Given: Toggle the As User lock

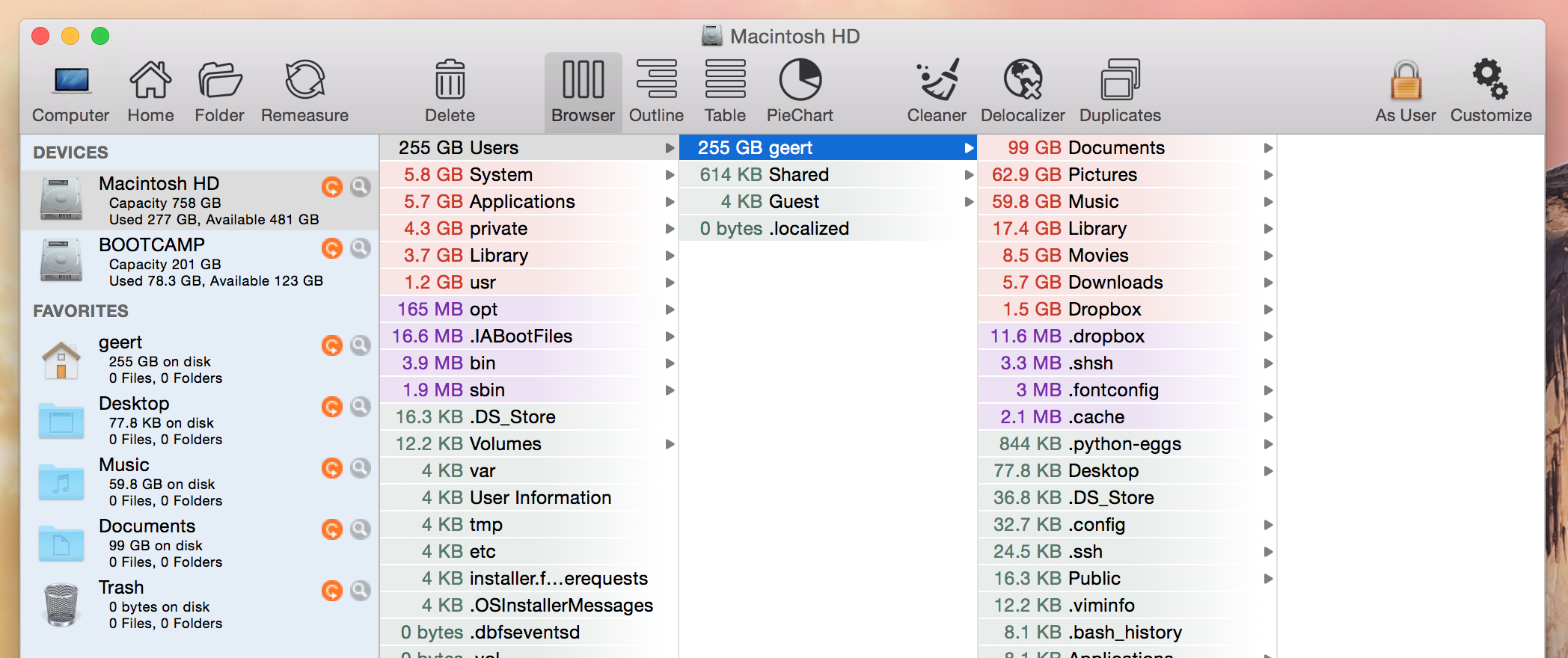Looking at the screenshot, I should pos(1405,91).
